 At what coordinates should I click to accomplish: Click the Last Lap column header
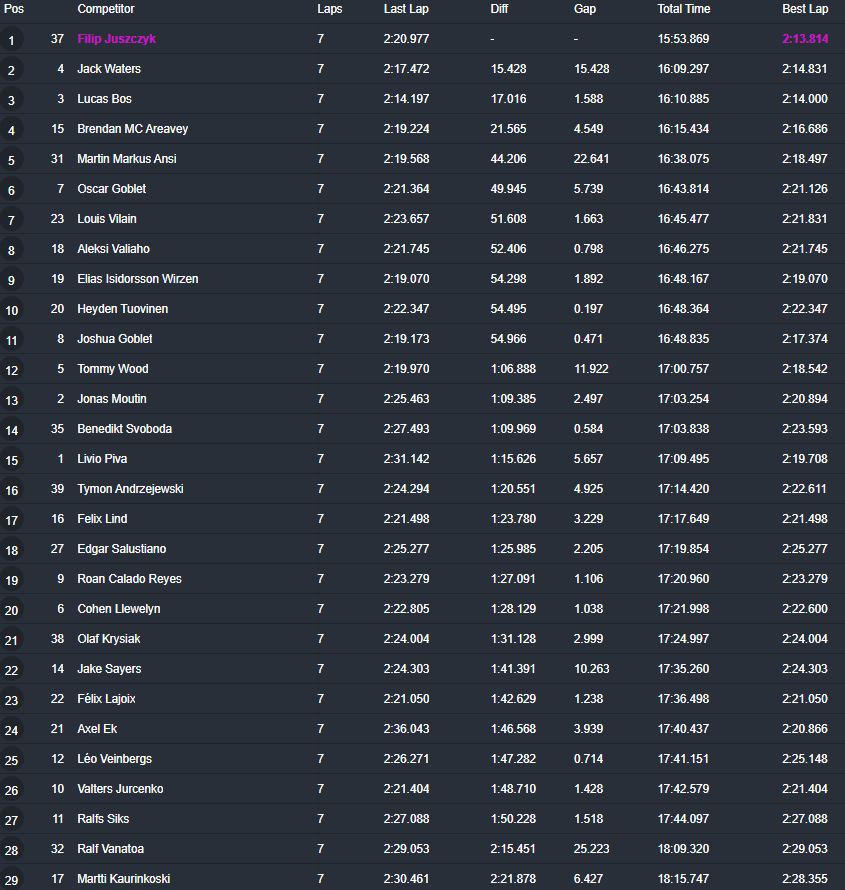[406, 9]
